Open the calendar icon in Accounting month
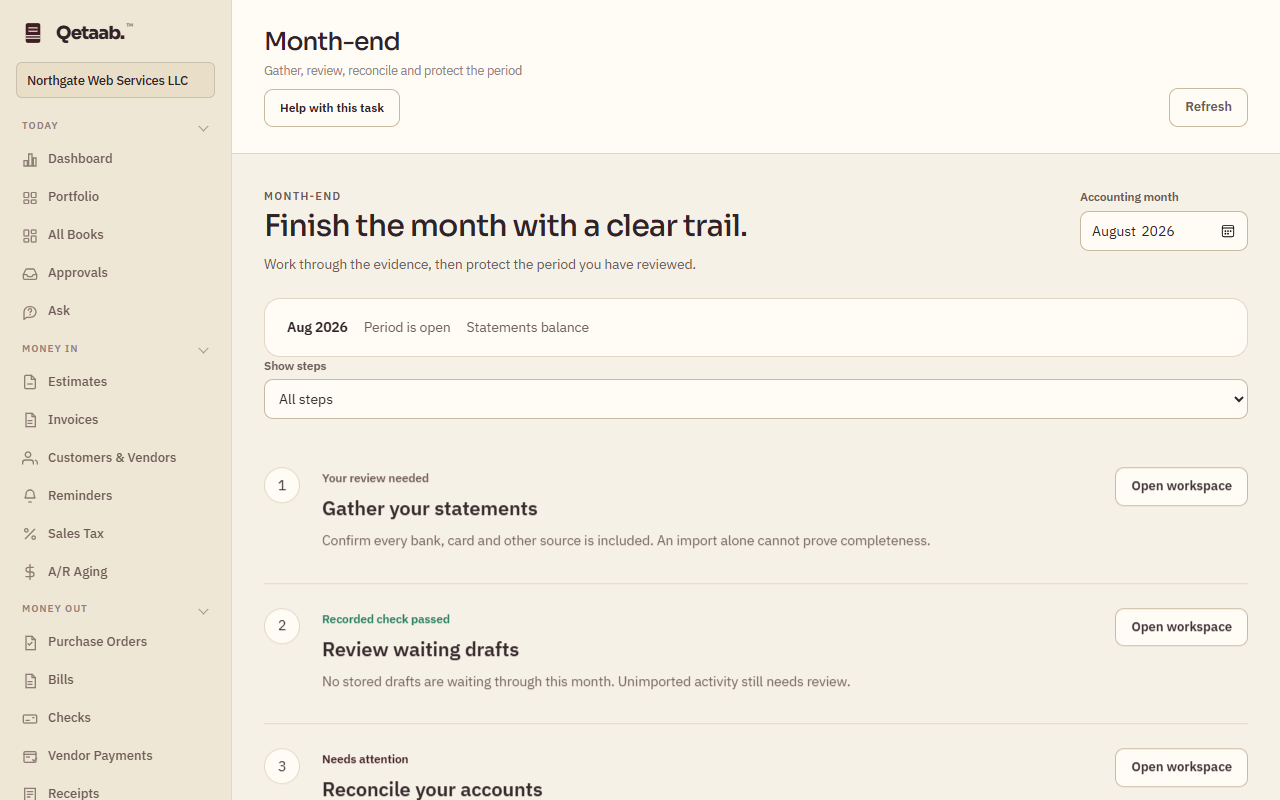Screen dimensions: 1280x800 click(x=1228, y=231)
